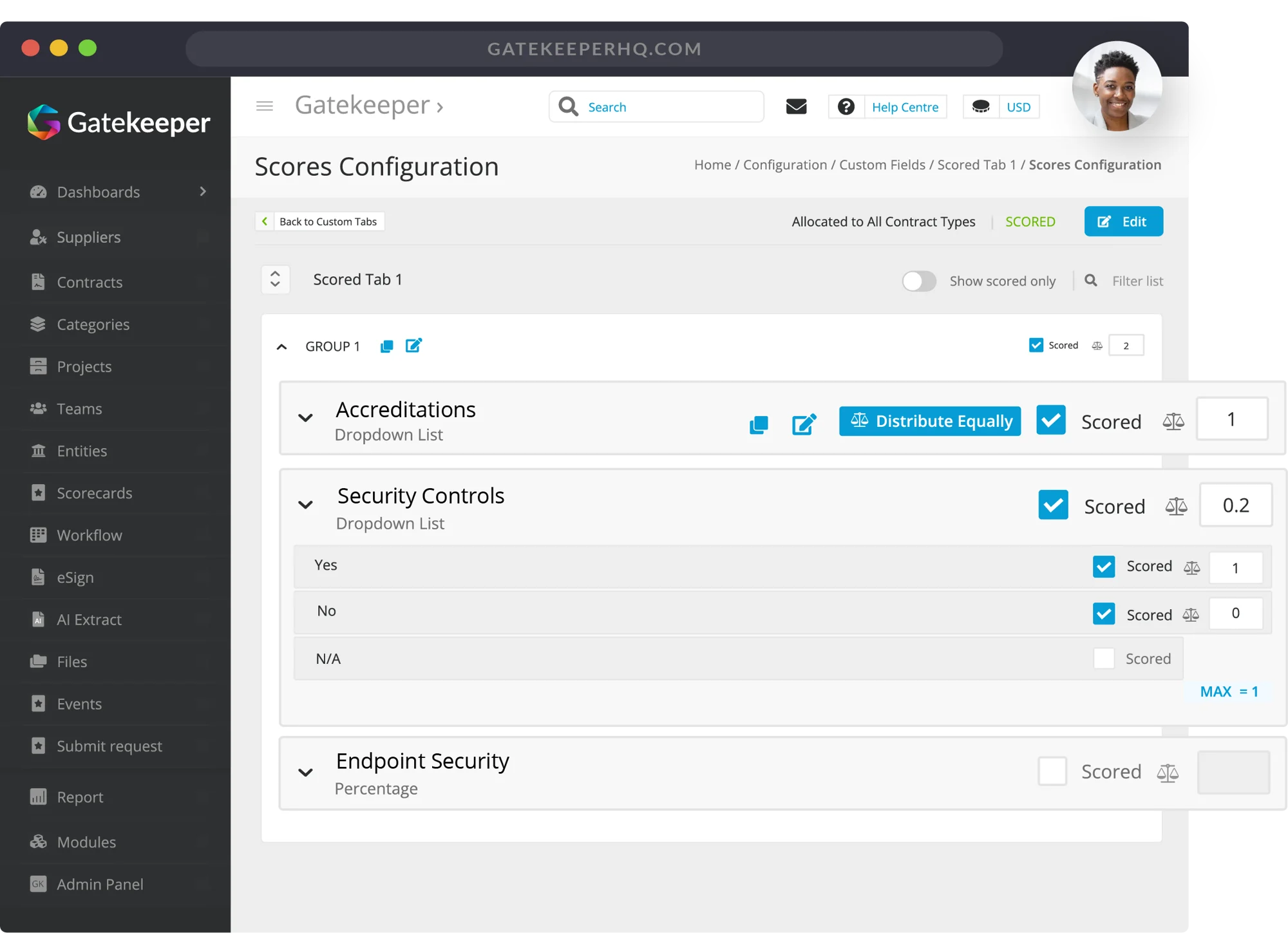Screen dimensions: 1288x933
Task: Click the Accreditations edit pencil icon
Action: click(804, 424)
